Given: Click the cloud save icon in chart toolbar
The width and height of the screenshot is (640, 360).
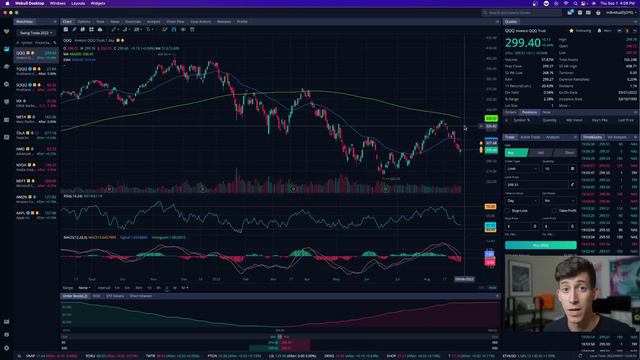Looking at the screenshot, I should click(100, 29).
